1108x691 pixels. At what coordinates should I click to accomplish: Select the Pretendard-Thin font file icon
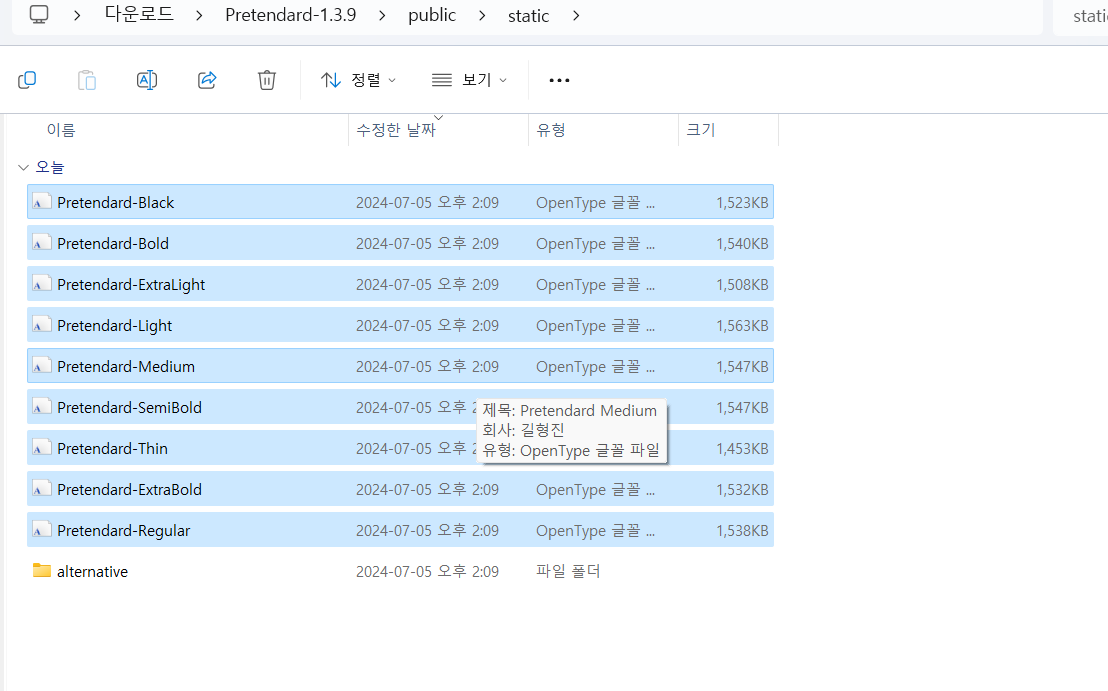(x=42, y=448)
